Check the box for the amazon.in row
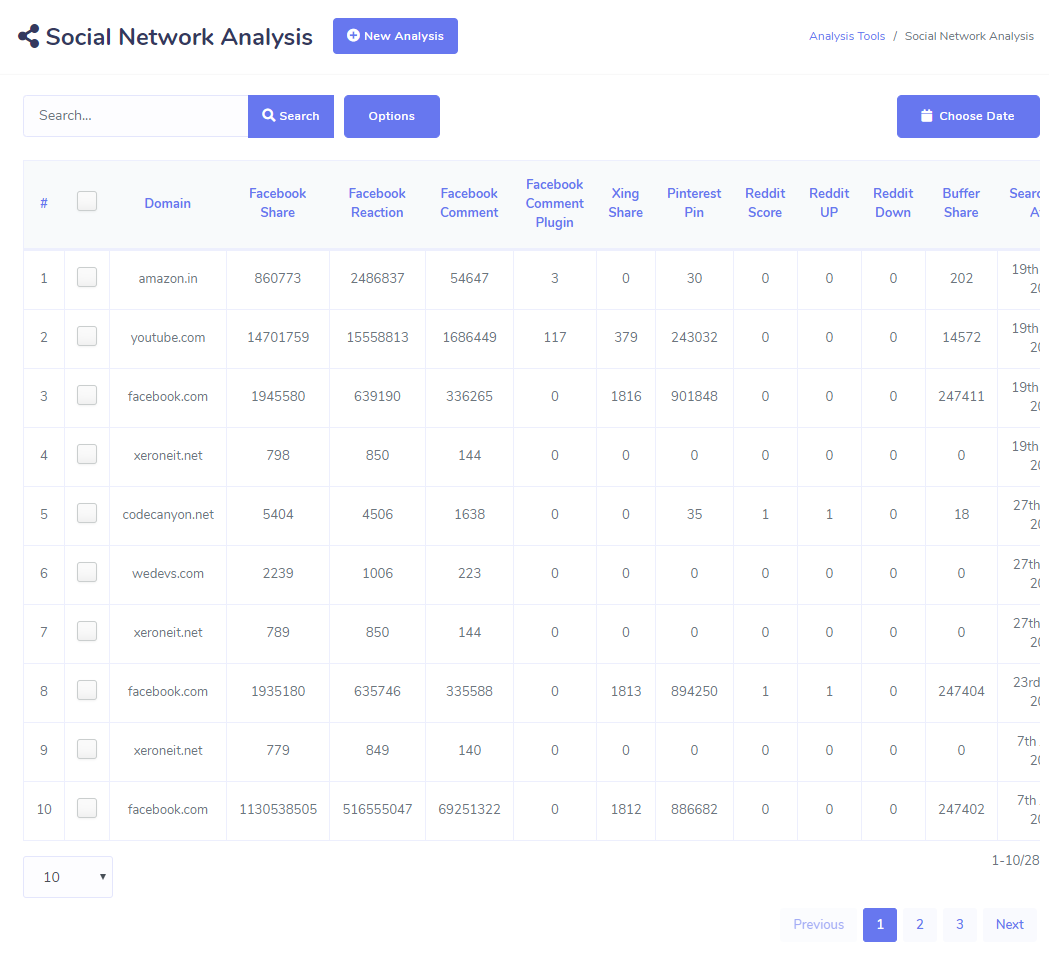The image size is (1049, 959). (x=87, y=278)
